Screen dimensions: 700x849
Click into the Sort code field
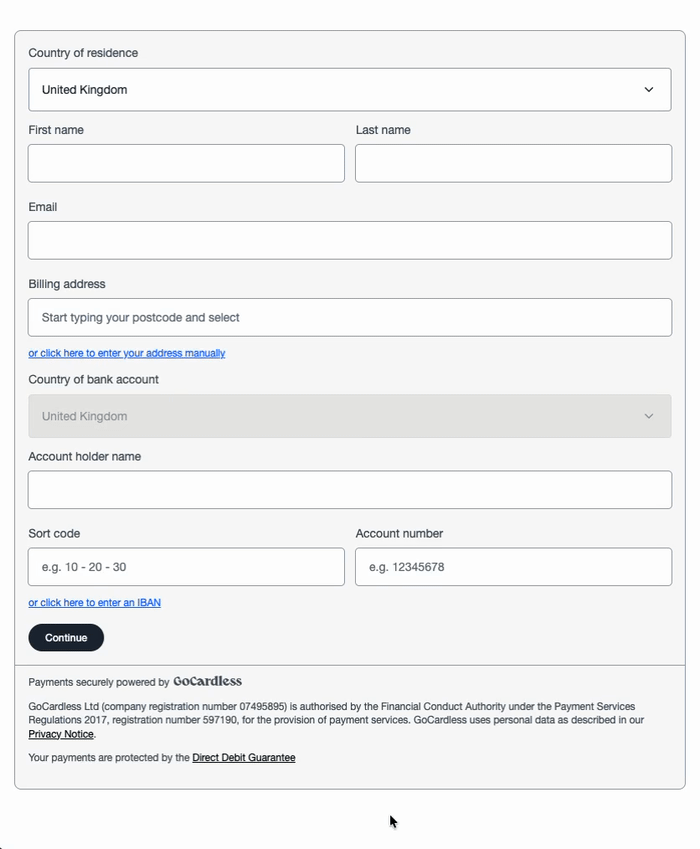click(186, 567)
